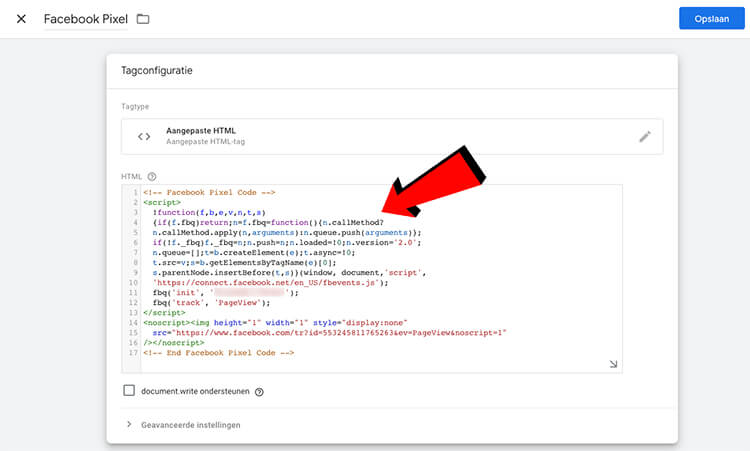Click the code brackets icon for Aangepaste HTML
Image resolution: width=750 pixels, height=451 pixels.
[144, 136]
